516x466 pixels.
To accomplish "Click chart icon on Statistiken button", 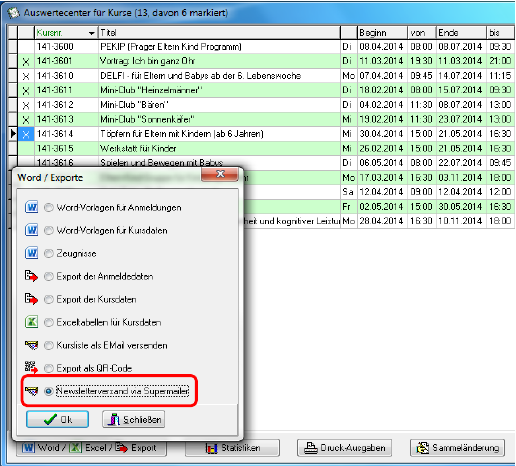I will coord(211,448).
